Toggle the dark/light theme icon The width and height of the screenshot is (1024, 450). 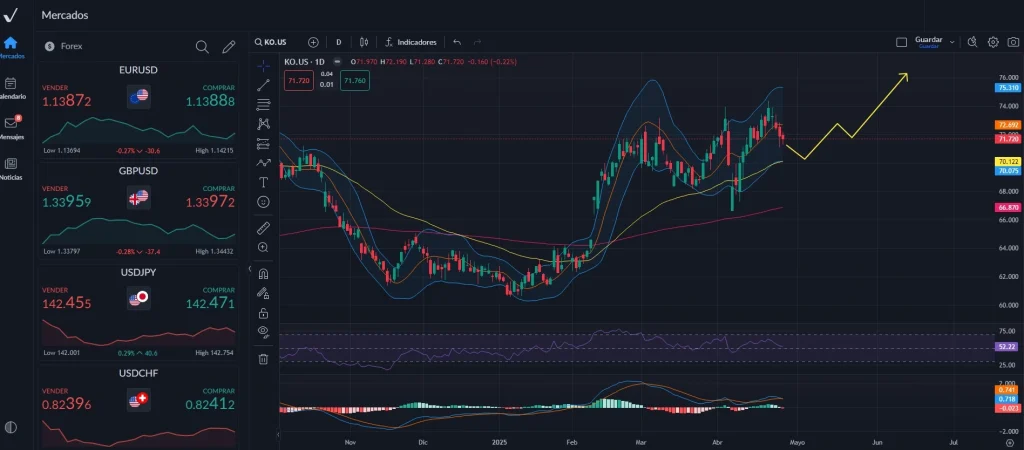click(x=10, y=427)
